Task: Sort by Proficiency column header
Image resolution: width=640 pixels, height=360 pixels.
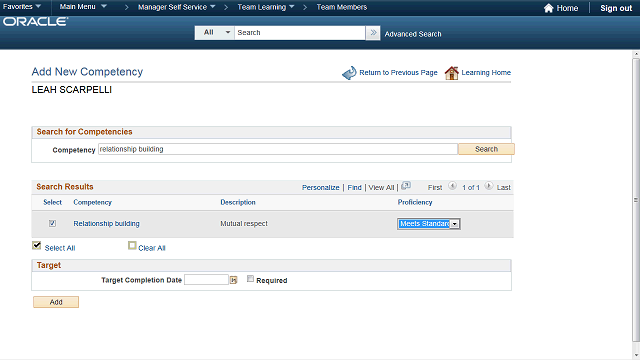Action: pos(415,202)
